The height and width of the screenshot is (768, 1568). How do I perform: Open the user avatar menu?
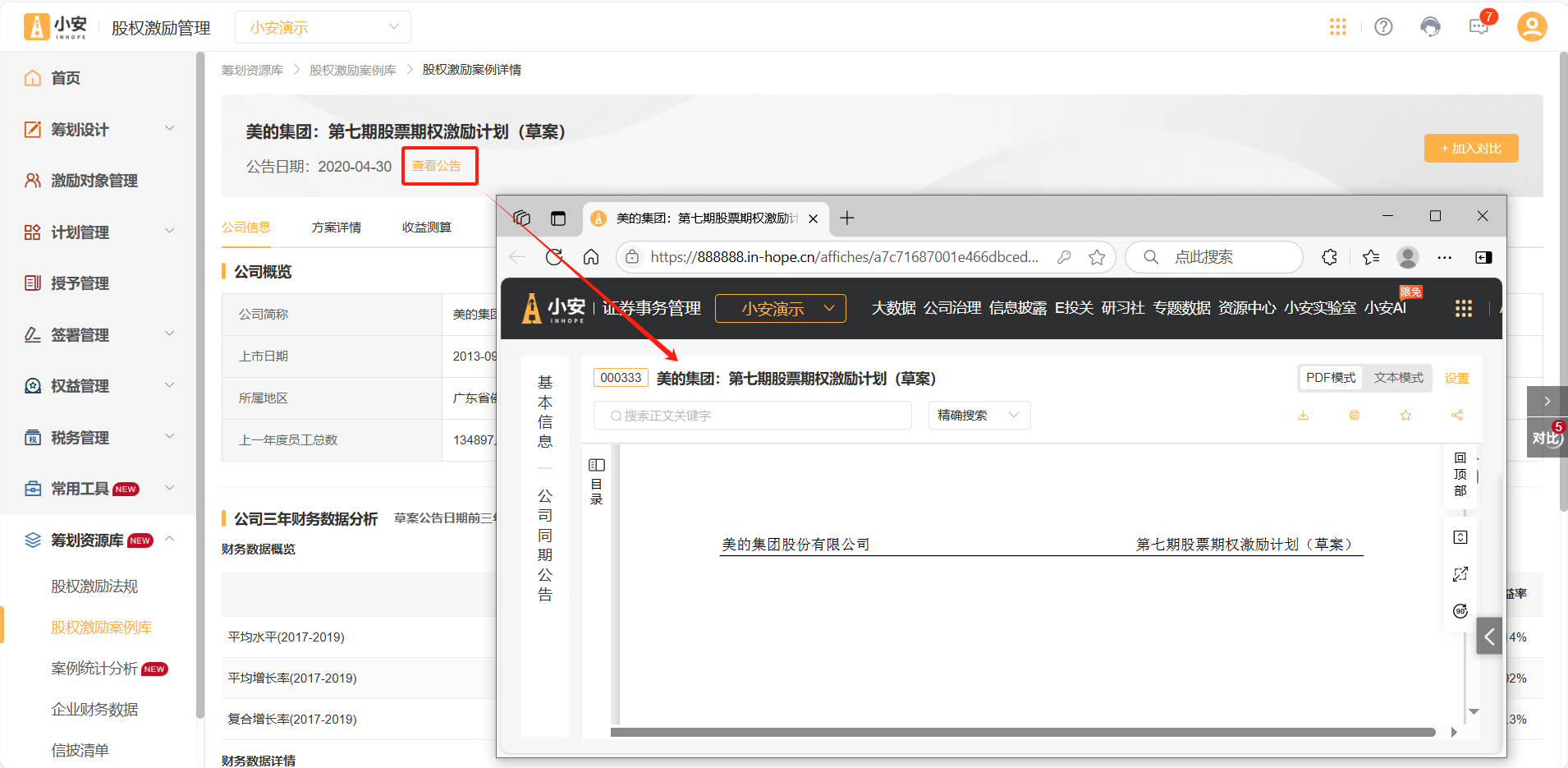1532,26
